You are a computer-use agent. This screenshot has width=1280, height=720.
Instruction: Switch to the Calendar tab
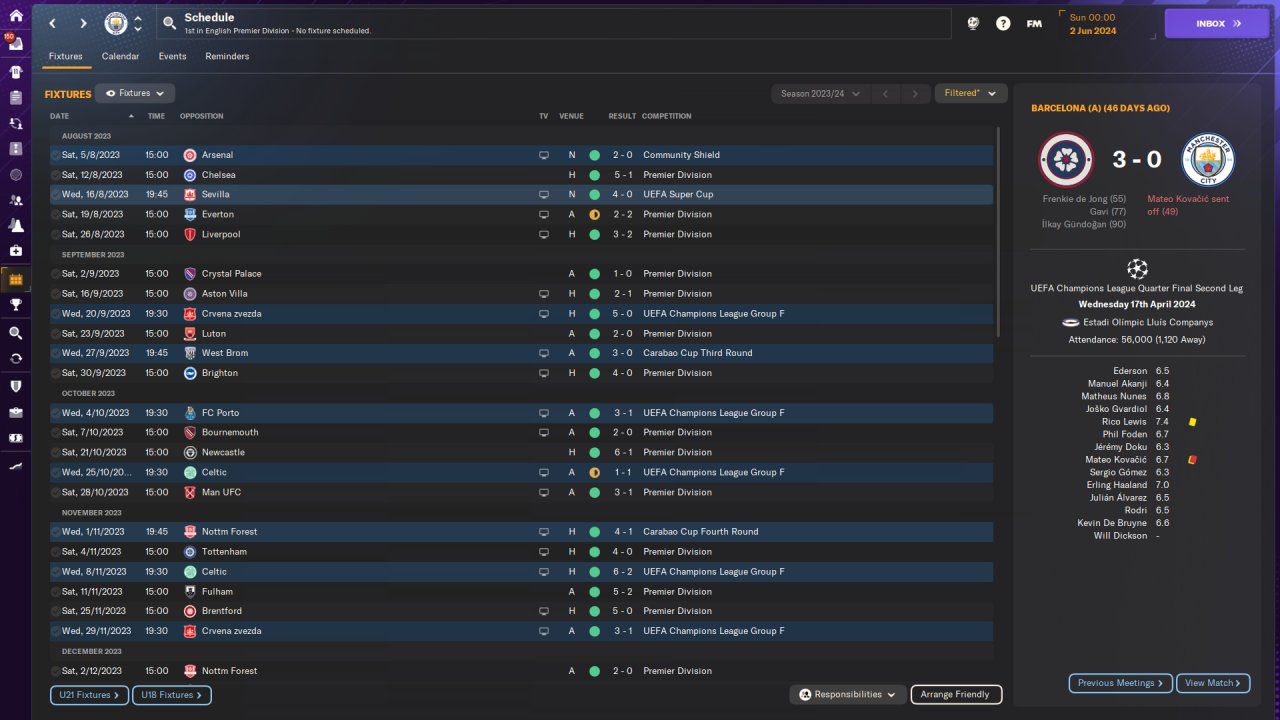tap(121, 56)
